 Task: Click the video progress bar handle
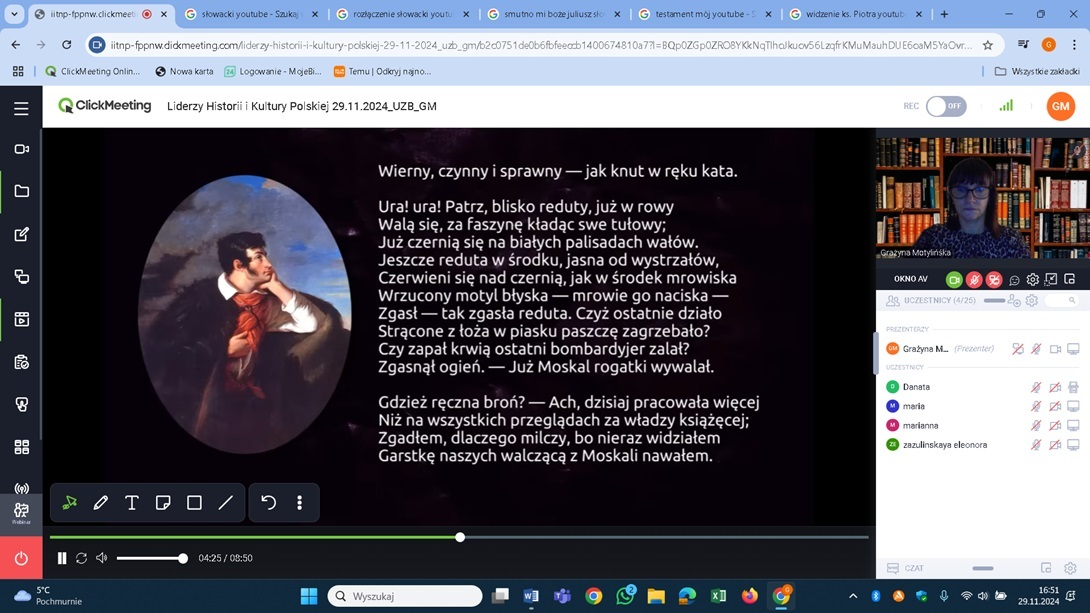[x=460, y=537]
